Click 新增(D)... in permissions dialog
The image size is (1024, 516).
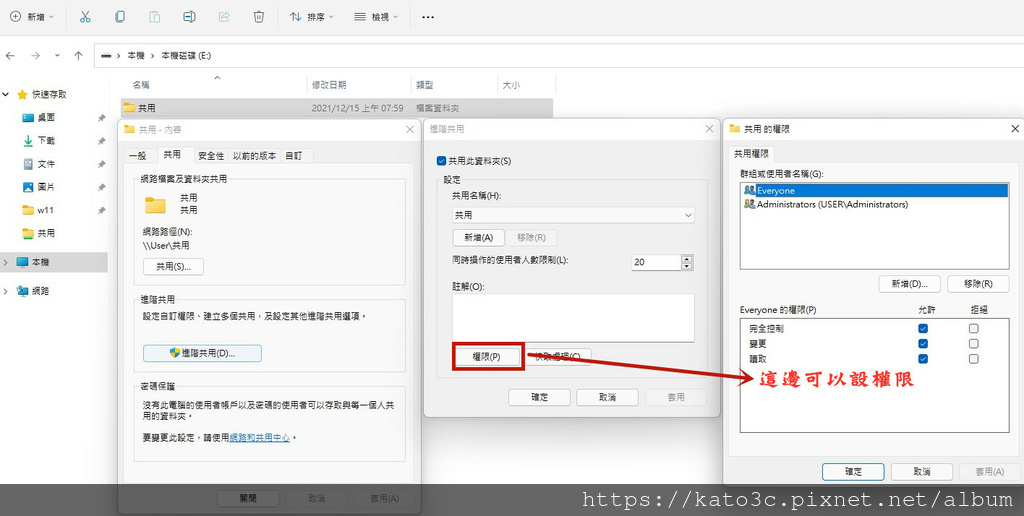click(x=910, y=284)
